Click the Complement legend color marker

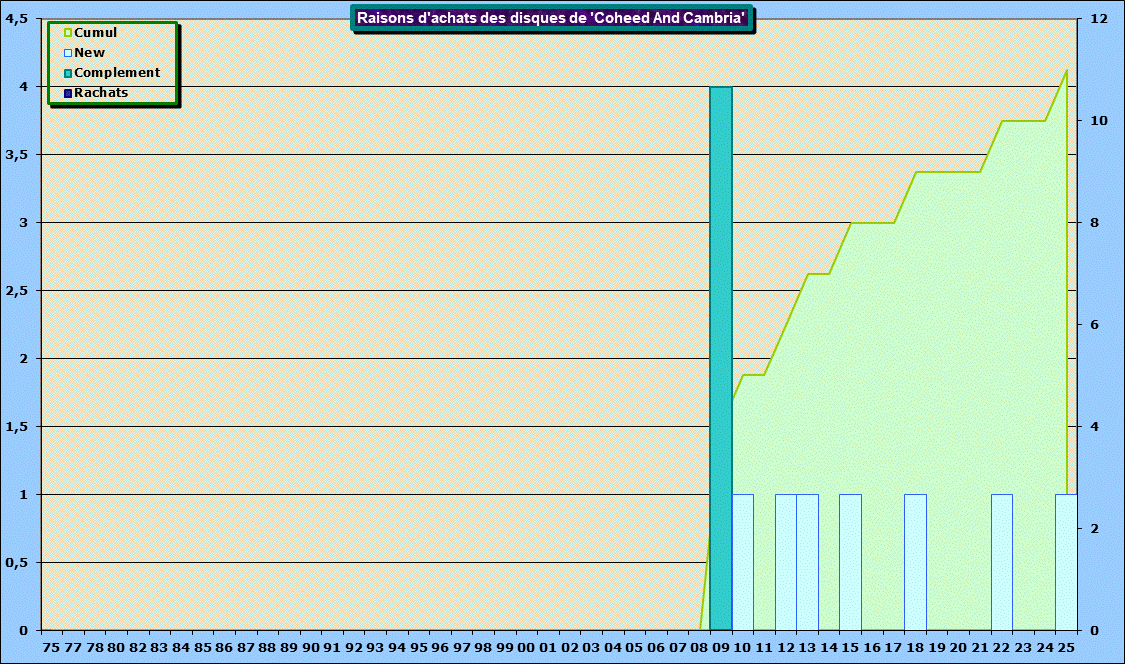click(x=68, y=73)
